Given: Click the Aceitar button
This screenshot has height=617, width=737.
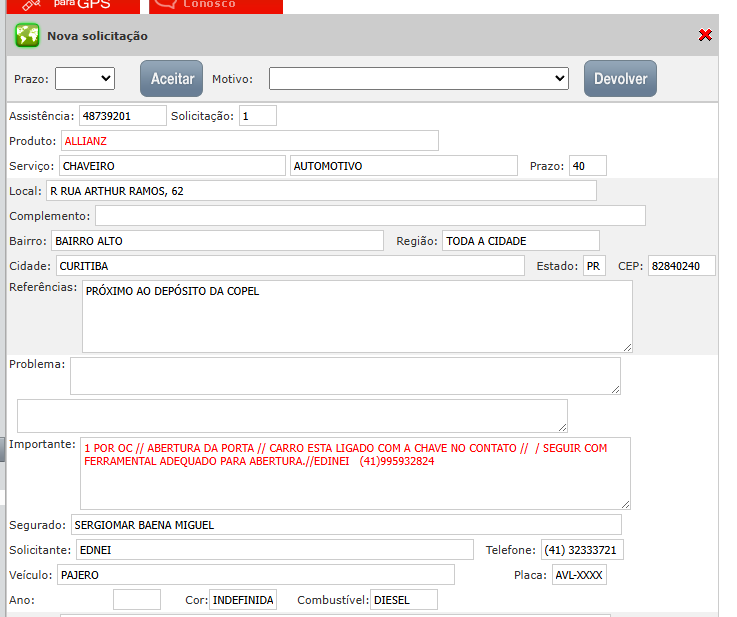Looking at the screenshot, I should [x=172, y=78].
